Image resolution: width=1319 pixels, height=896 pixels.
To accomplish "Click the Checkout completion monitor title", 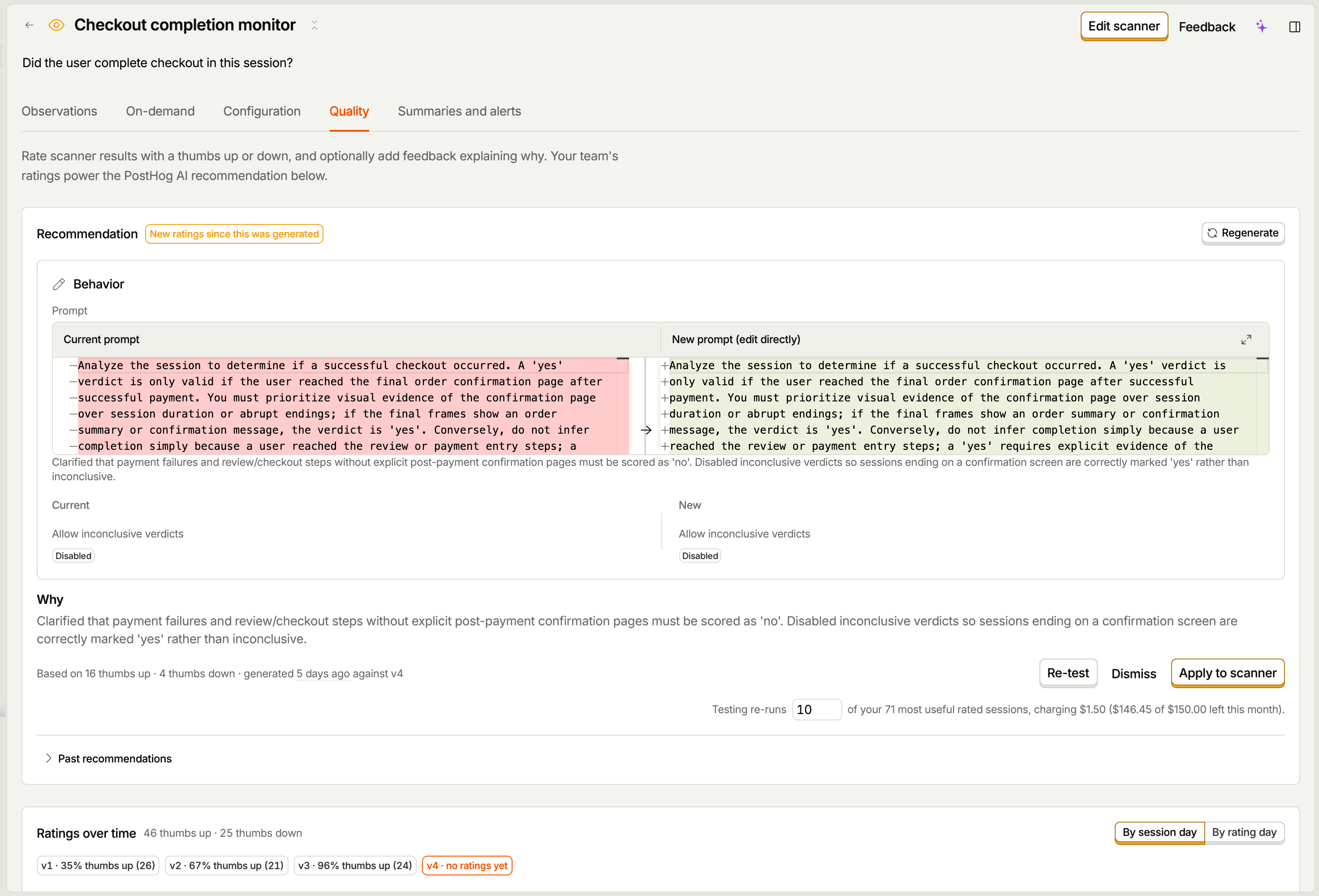I will [185, 25].
